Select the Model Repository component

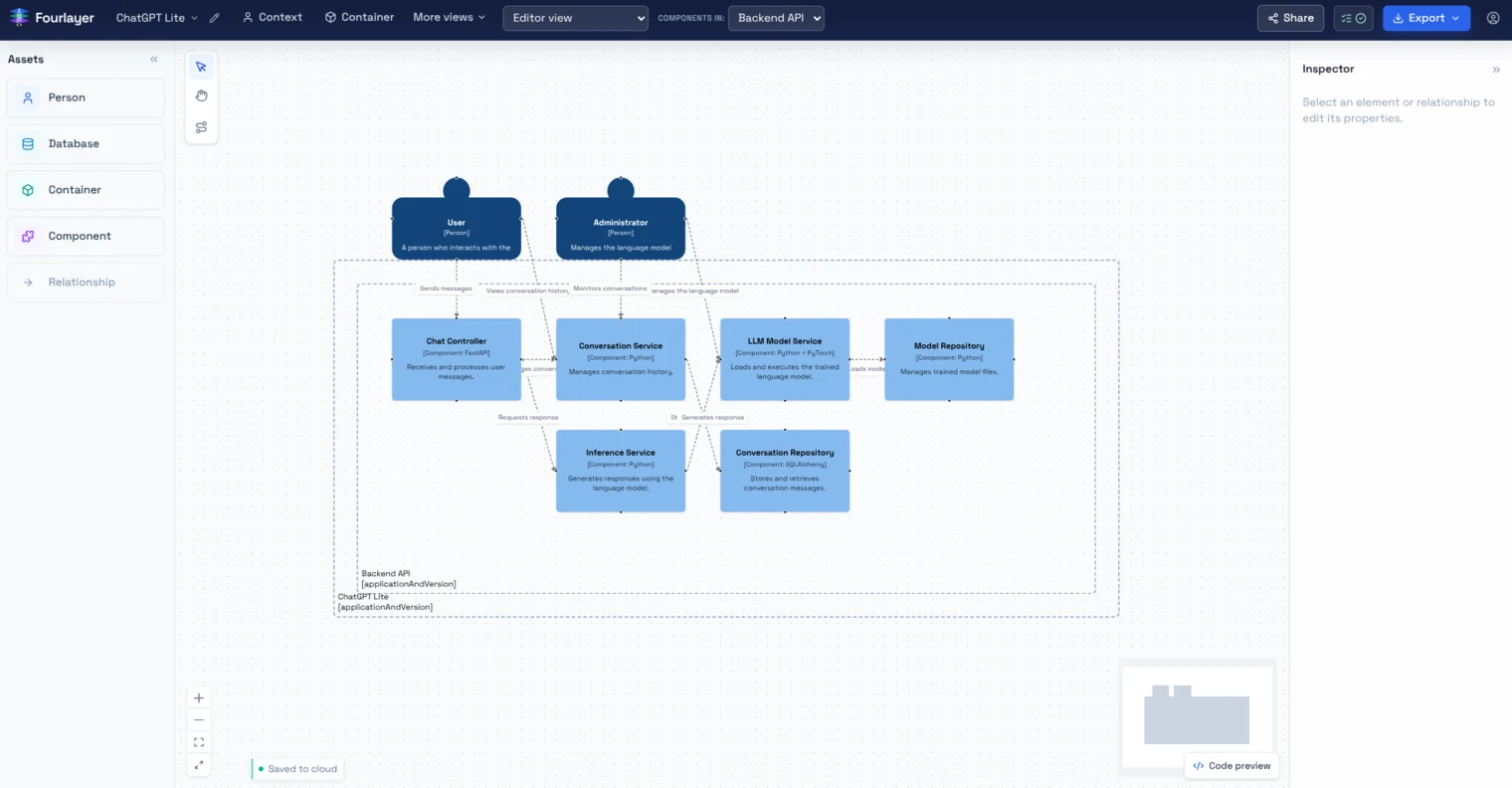click(949, 359)
